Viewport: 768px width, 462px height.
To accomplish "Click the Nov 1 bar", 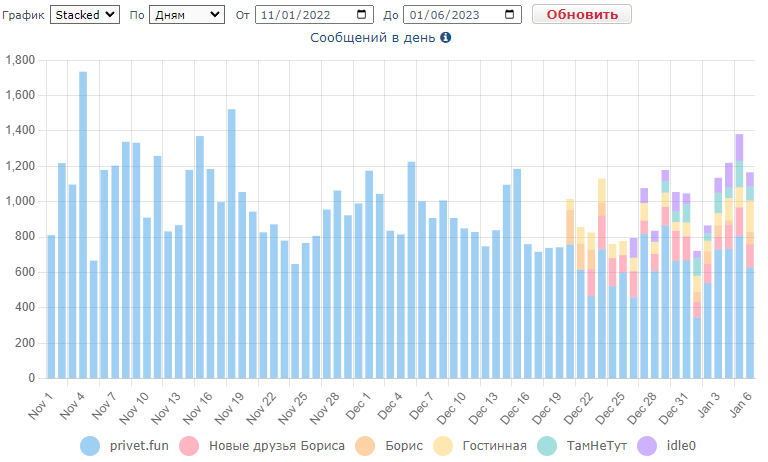I will [x=51, y=307].
